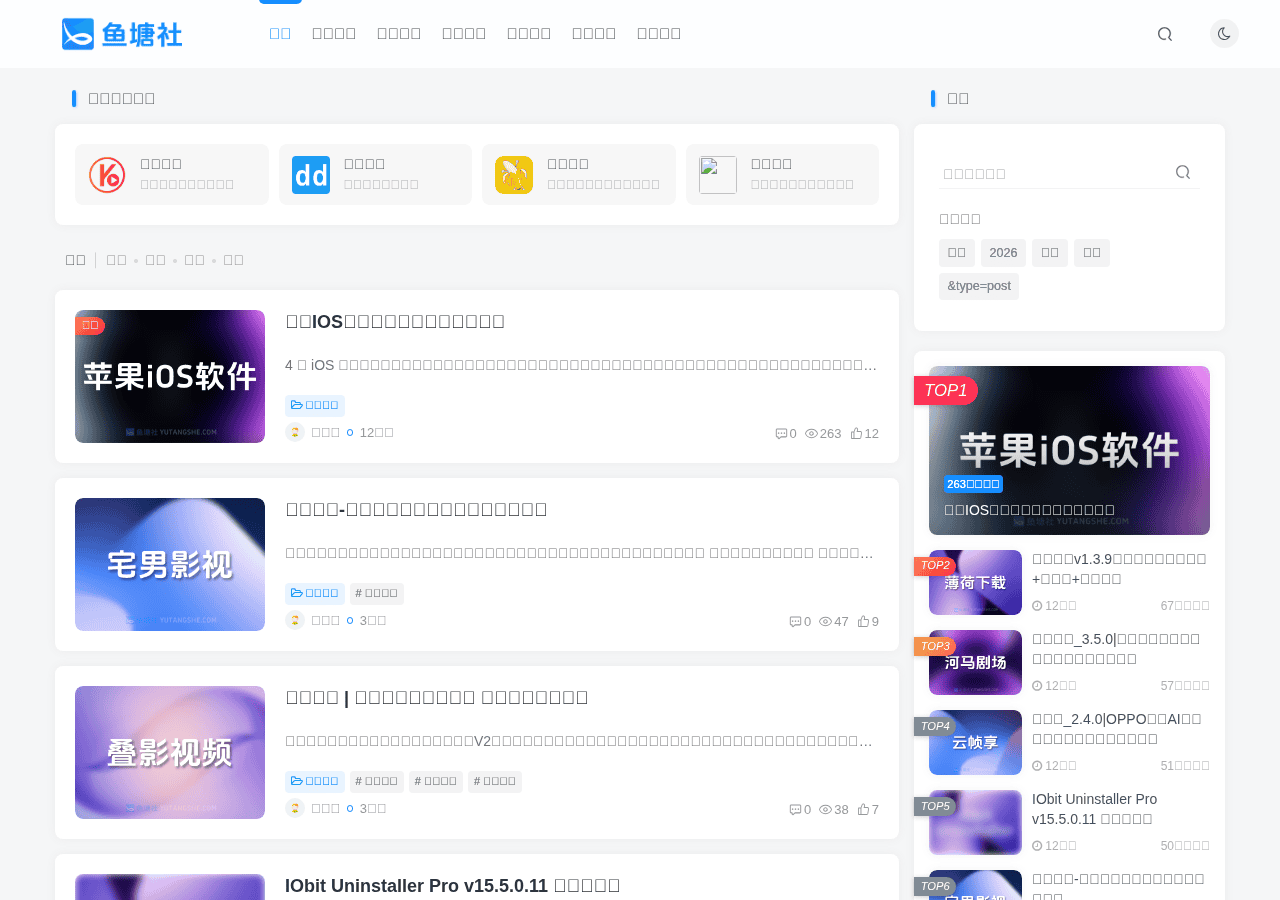Image resolution: width=1280 pixels, height=900 pixels.
Task: Click the 263 views badge on TOP1
Action: (x=973, y=484)
